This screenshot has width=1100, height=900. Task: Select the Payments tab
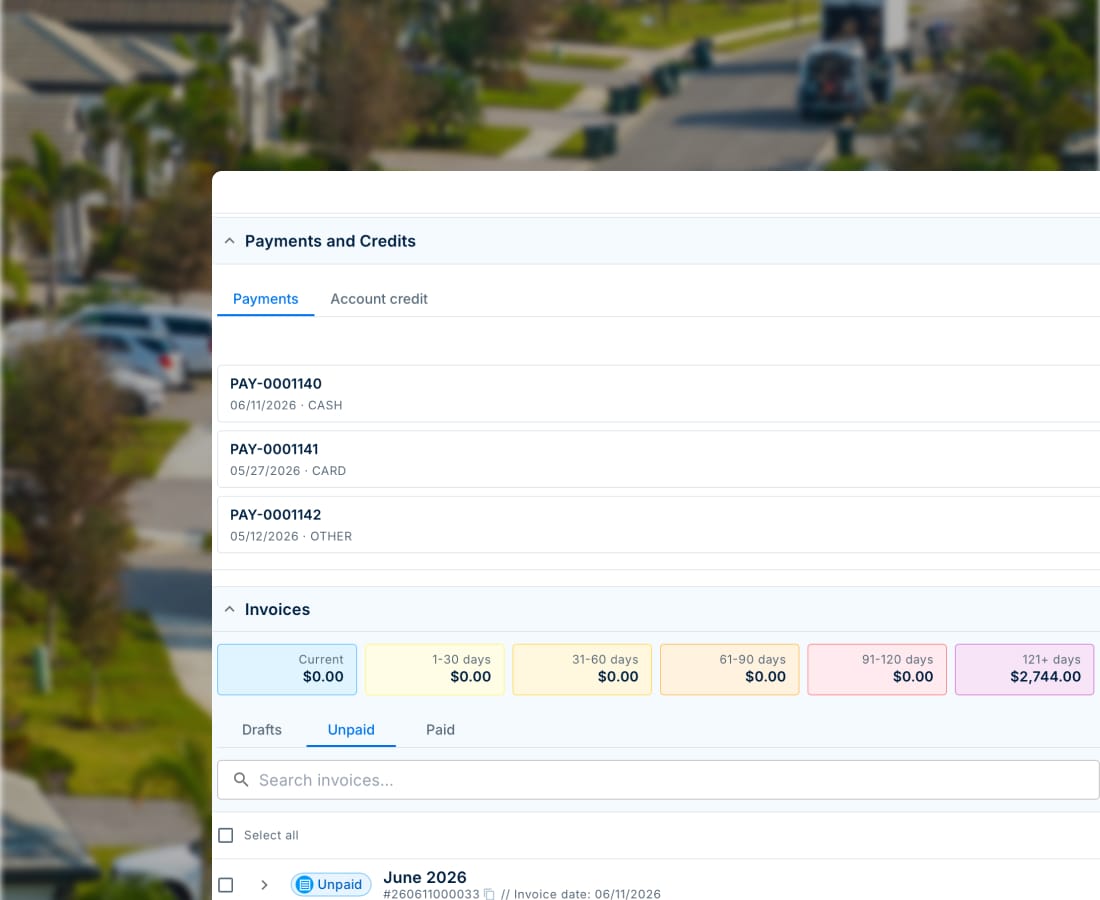265,299
